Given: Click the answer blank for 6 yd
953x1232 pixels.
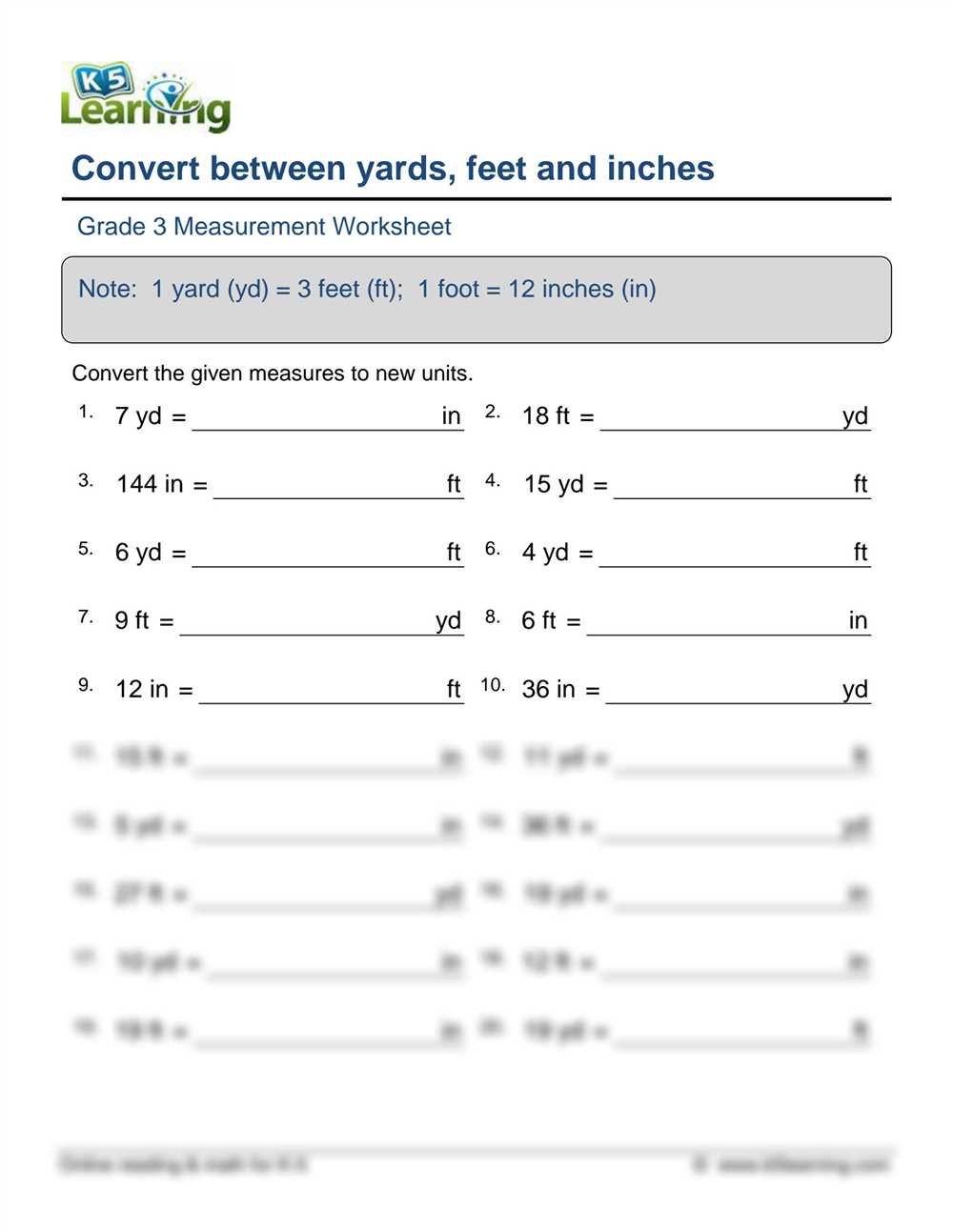Looking at the screenshot, I should (x=317, y=555).
